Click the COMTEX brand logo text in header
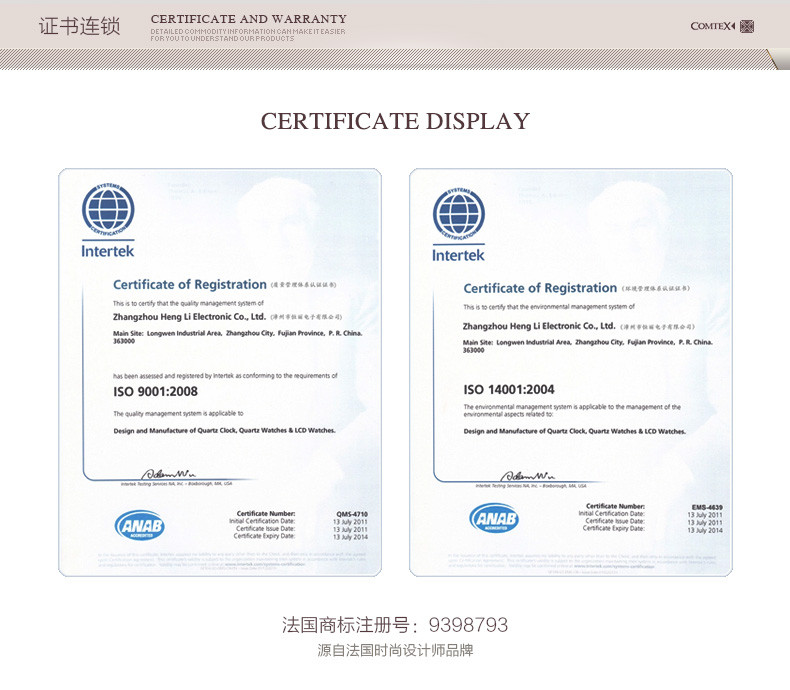 (x=712, y=26)
